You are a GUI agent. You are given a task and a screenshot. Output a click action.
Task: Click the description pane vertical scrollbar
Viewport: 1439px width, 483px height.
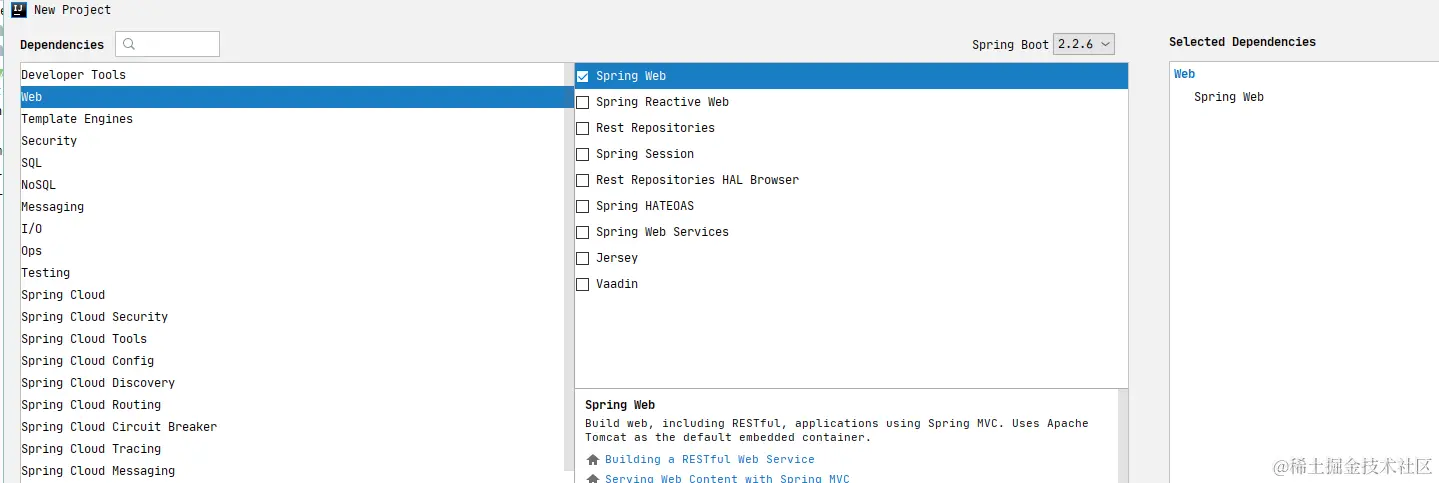pos(1123,435)
